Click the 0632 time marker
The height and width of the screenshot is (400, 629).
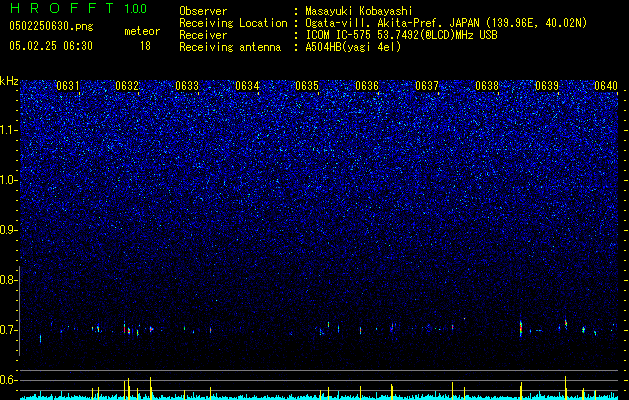127,86
